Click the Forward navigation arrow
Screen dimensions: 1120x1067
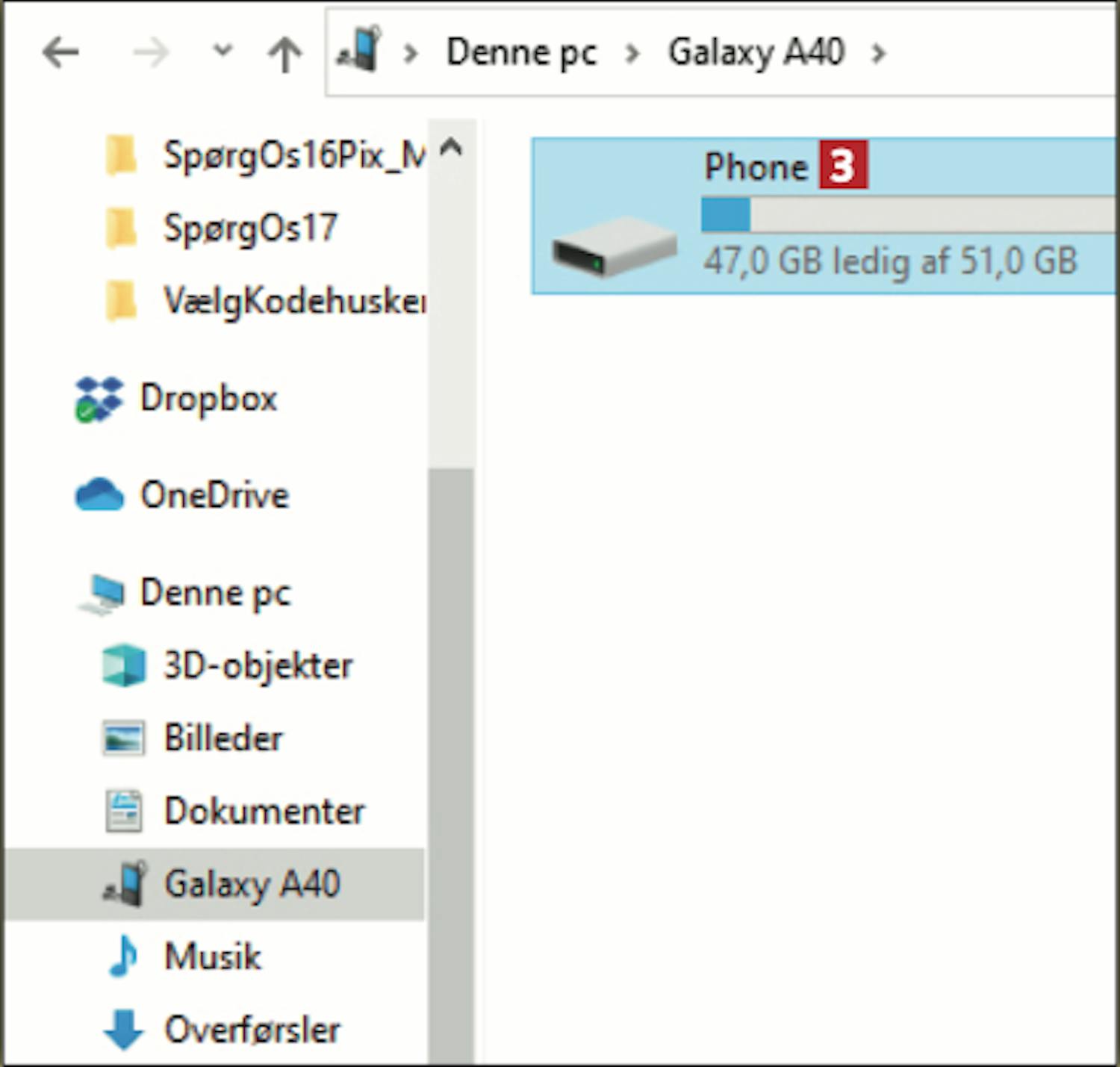coord(150,53)
